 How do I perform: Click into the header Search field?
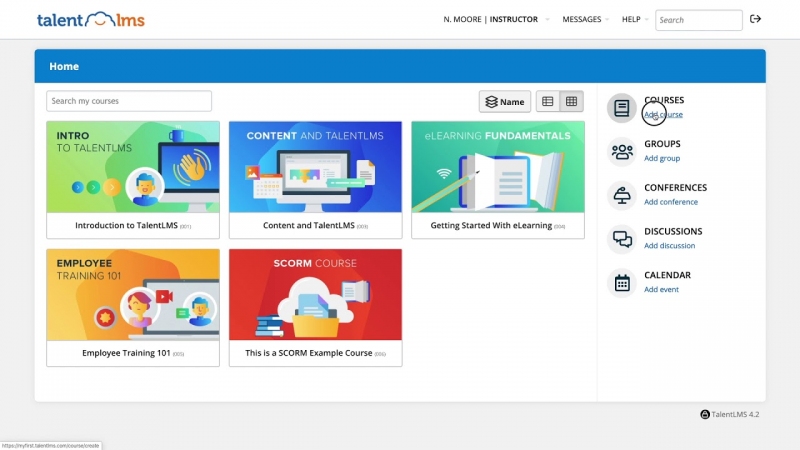(x=698, y=20)
